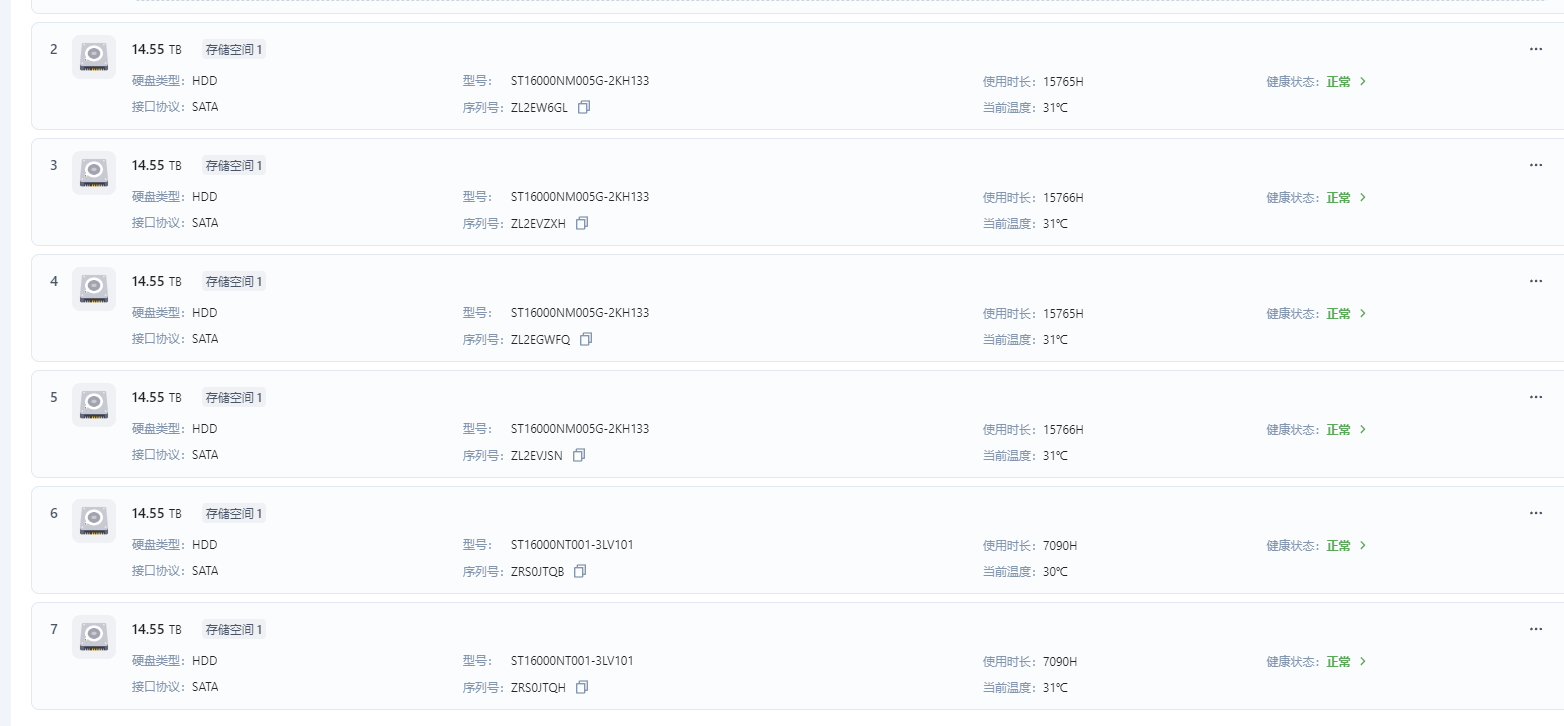Open more options menu for disk 2

click(1536, 49)
